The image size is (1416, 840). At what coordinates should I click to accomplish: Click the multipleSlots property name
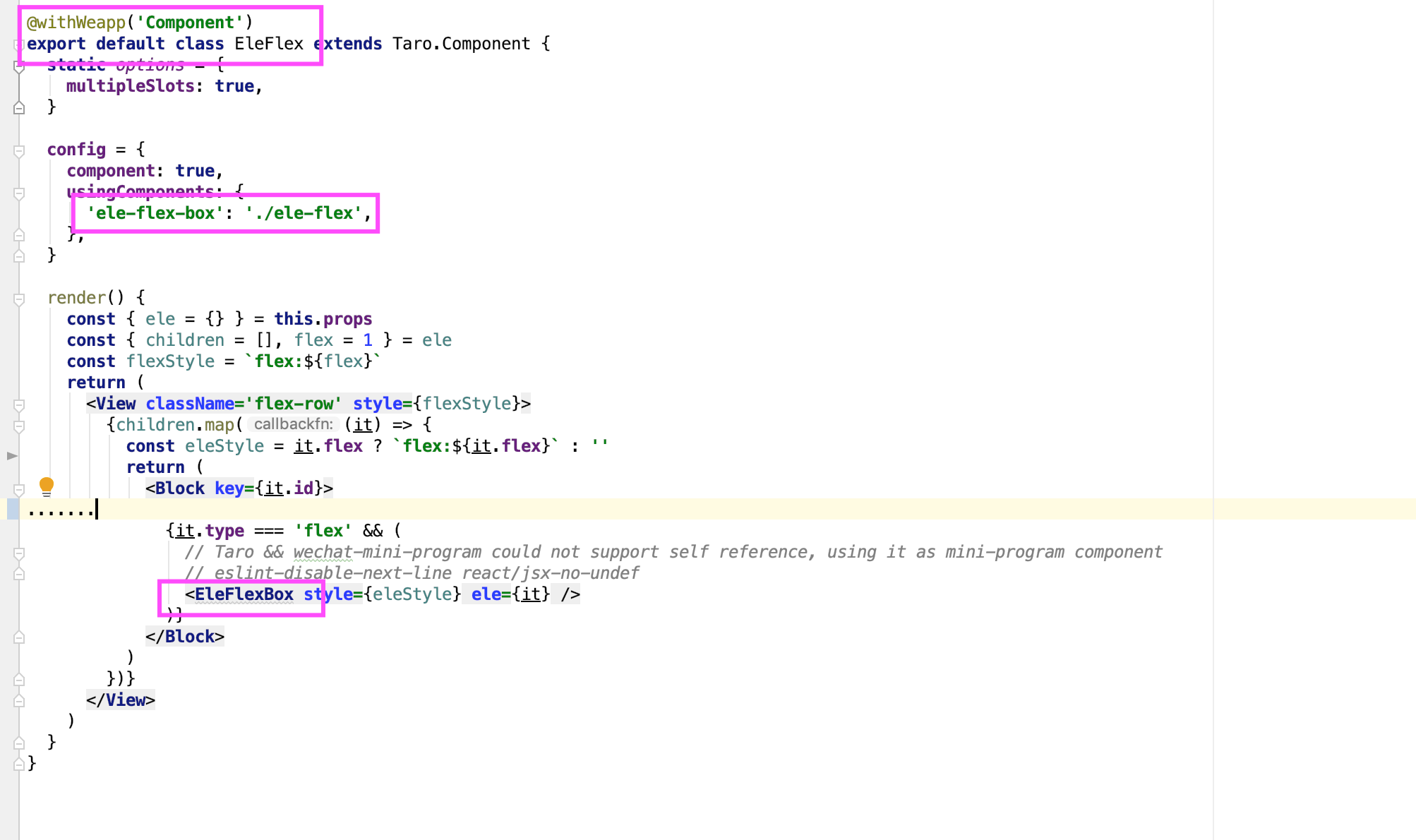click(130, 86)
